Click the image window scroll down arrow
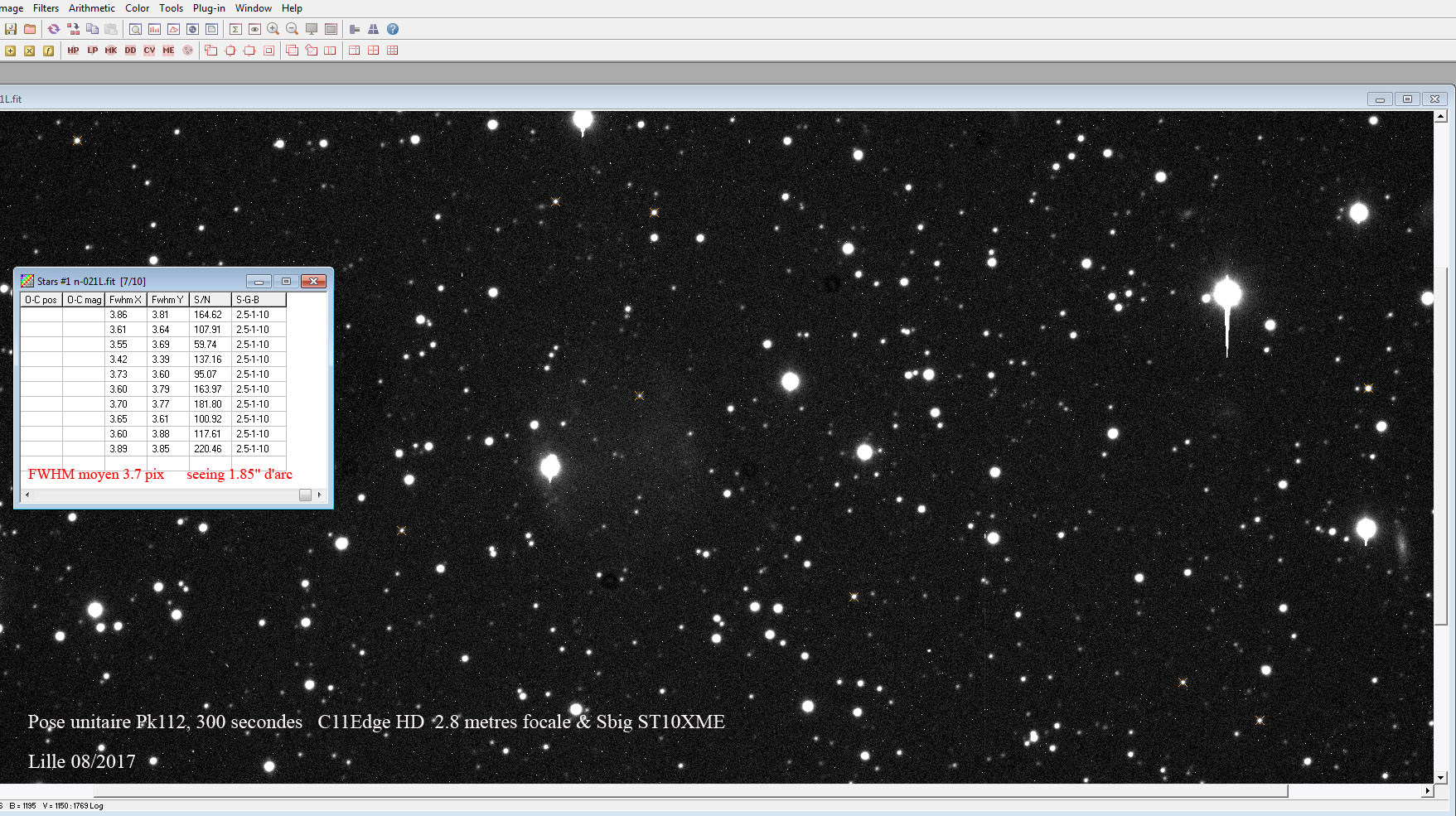The image size is (1456, 816). click(1441, 778)
